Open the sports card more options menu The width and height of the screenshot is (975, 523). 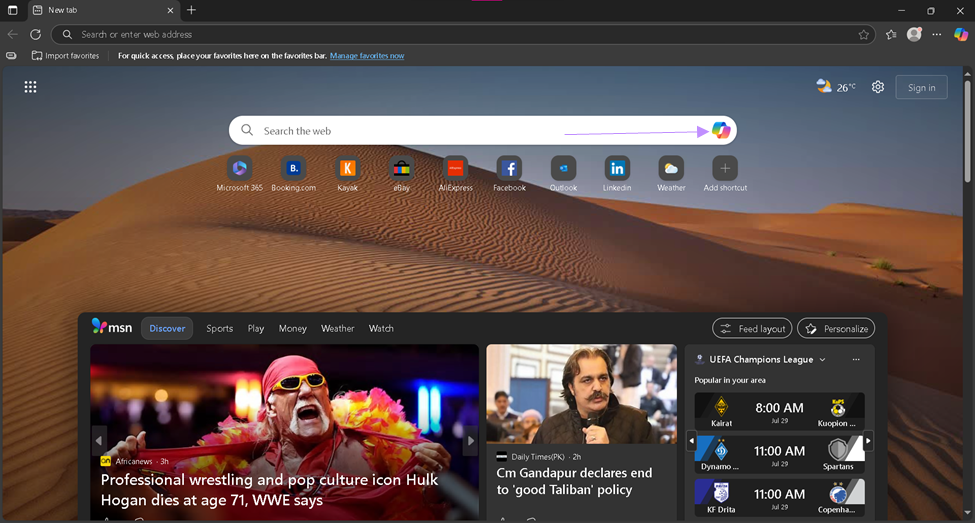click(856, 359)
